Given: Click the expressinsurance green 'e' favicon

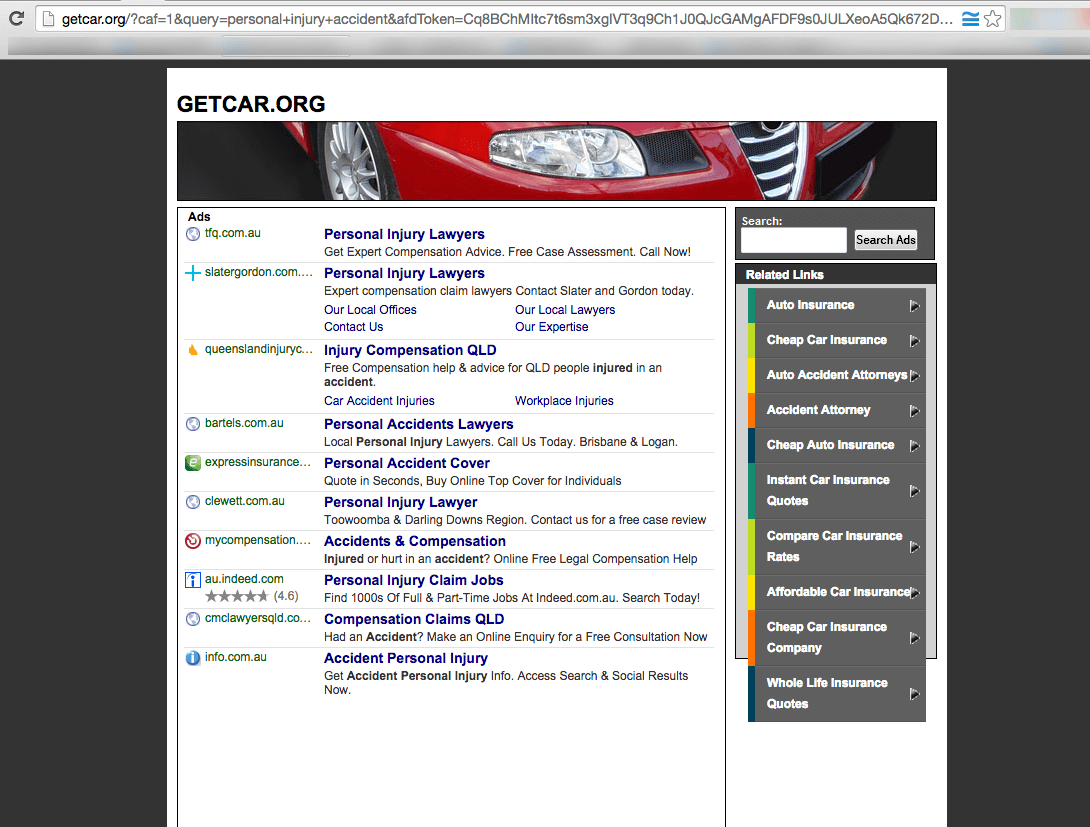Looking at the screenshot, I should coord(192,463).
